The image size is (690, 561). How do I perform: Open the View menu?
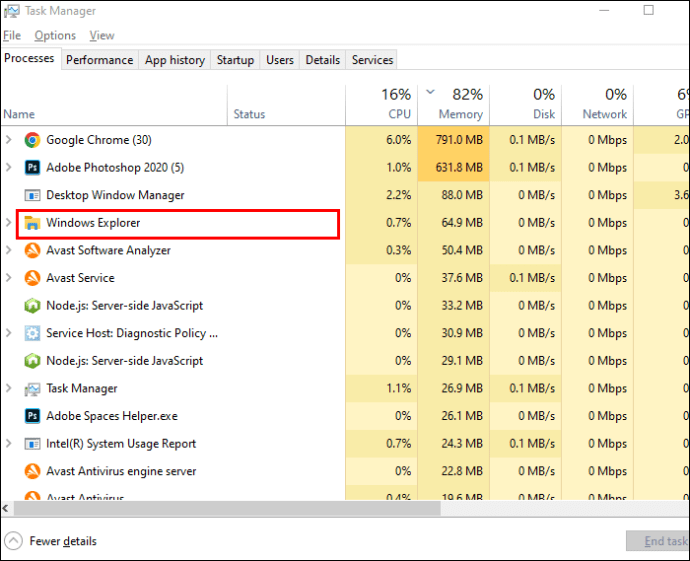click(102, 36)
